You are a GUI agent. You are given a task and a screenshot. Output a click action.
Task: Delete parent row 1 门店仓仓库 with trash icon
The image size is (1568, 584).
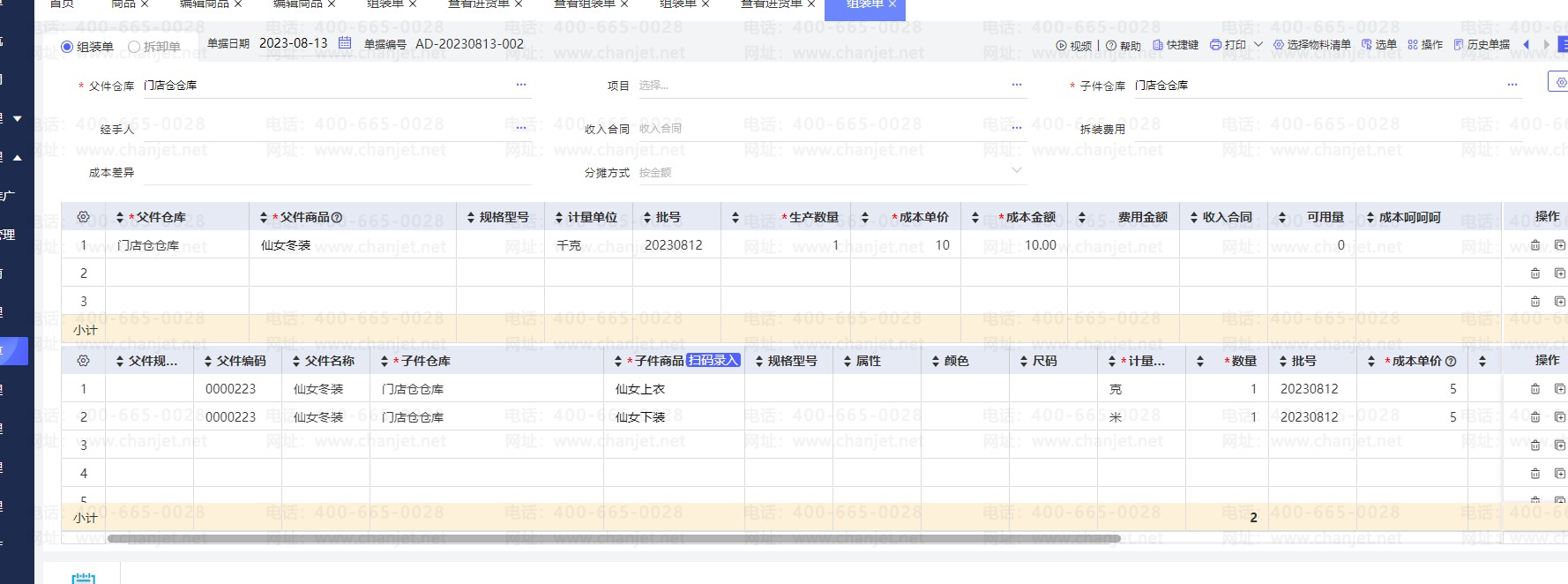pos(1535,245)
